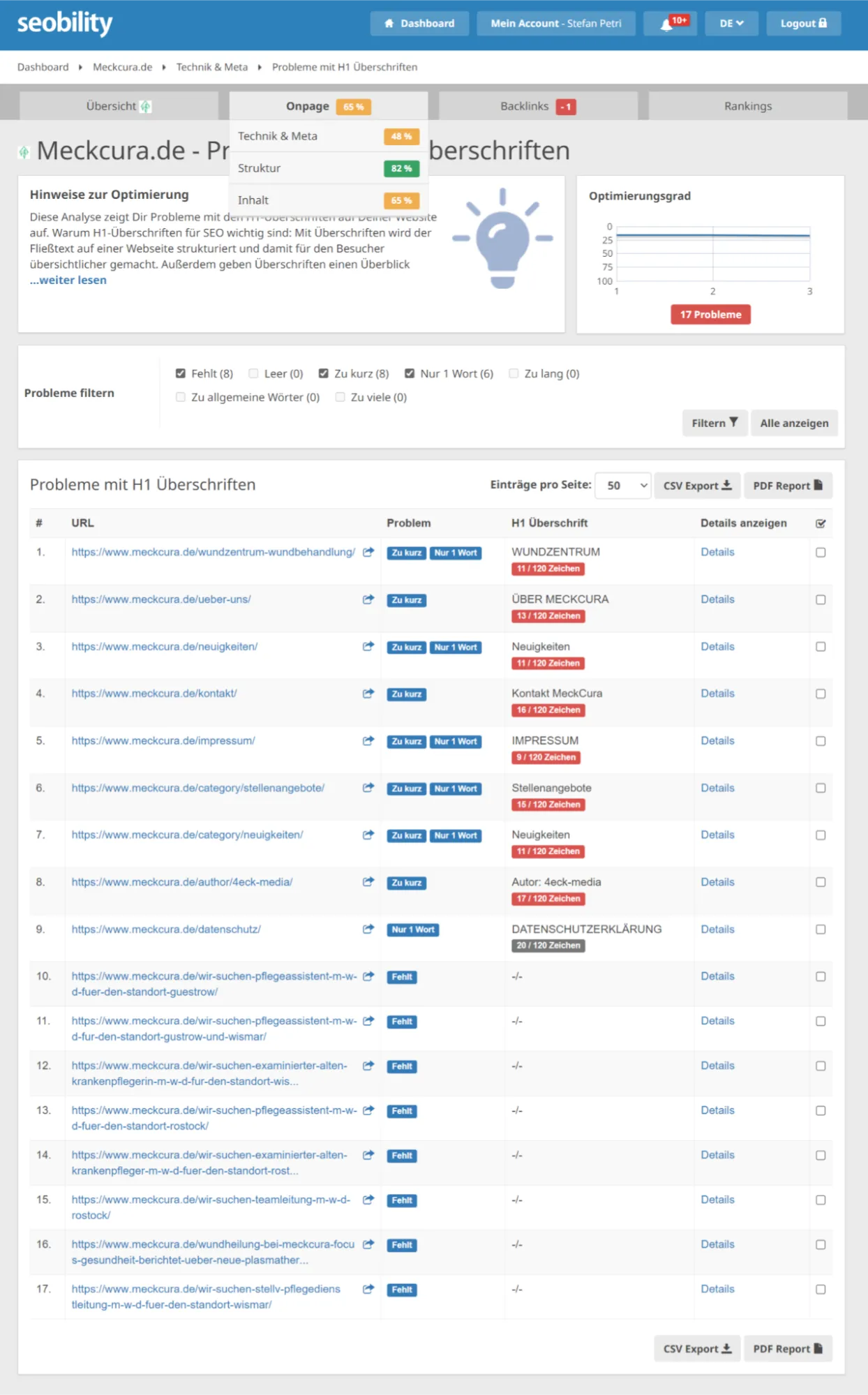Click the top PDF Report button
The image size is (868, 1395).
(x=788, y=486)
